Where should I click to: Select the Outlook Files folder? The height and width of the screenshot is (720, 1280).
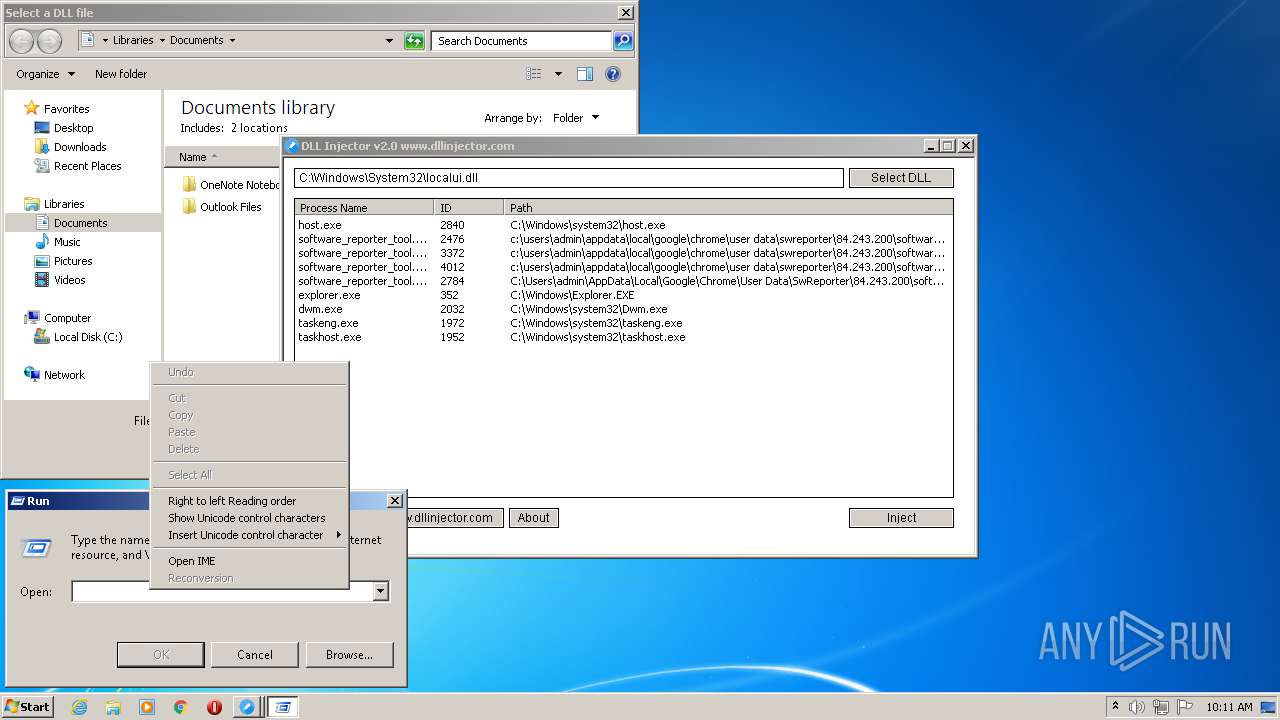coord(222,207)
